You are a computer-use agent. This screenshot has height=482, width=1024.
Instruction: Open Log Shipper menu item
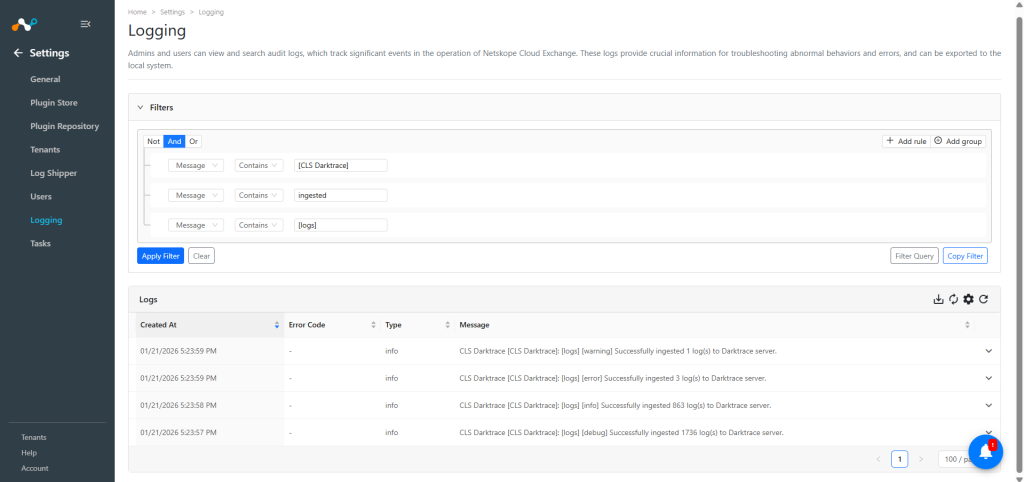point(54,173)
